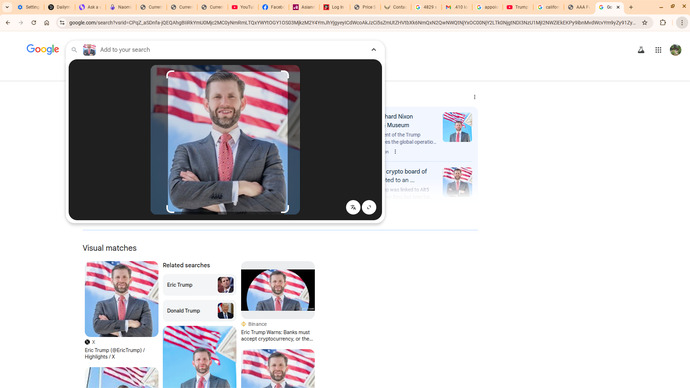The image size is (690, 388).
Task: Switch to the califor Google tab
Action: (548, 7)
